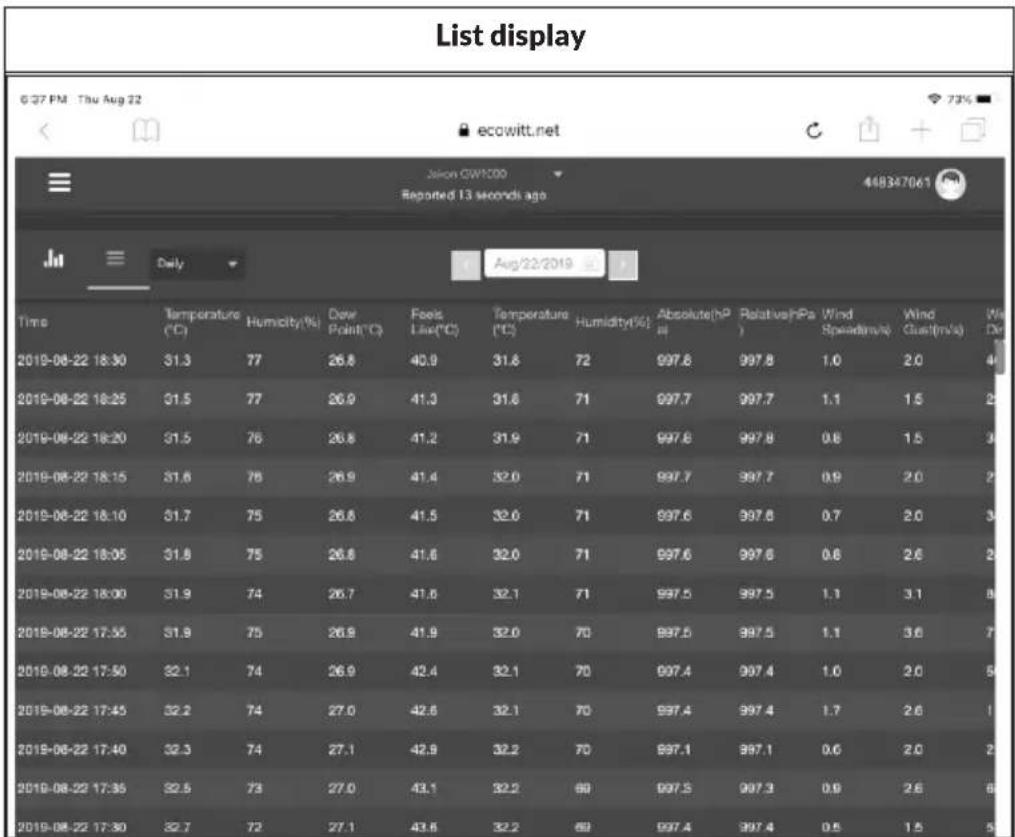Select the 2019-08-22 18:30 row
This screenshot has height=837, width=1015.
[x=505, y=360]
